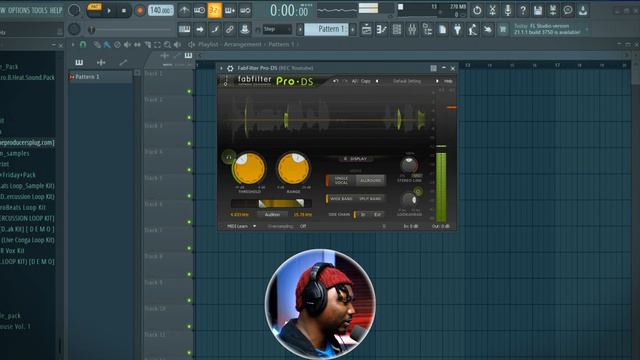Toggle typing keyboard to piano icon
This screenshot has width=640, height=360.
184,29
